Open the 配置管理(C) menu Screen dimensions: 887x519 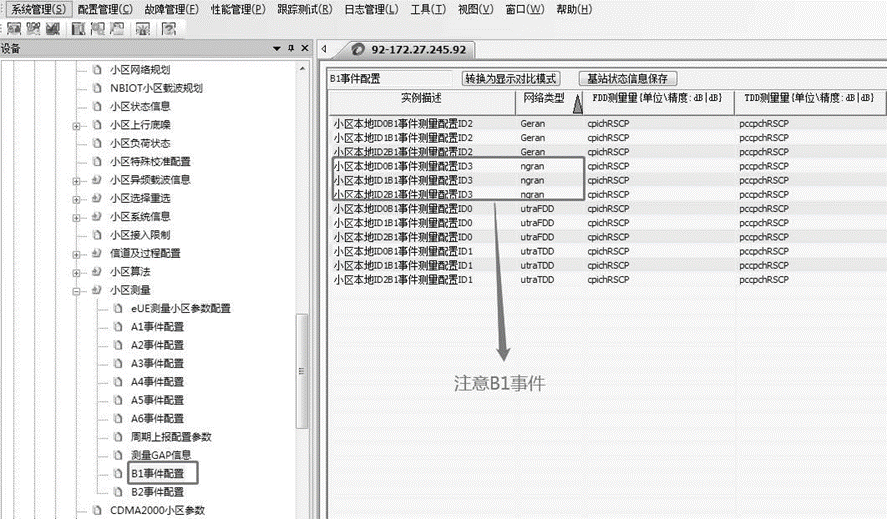(105, 9)
